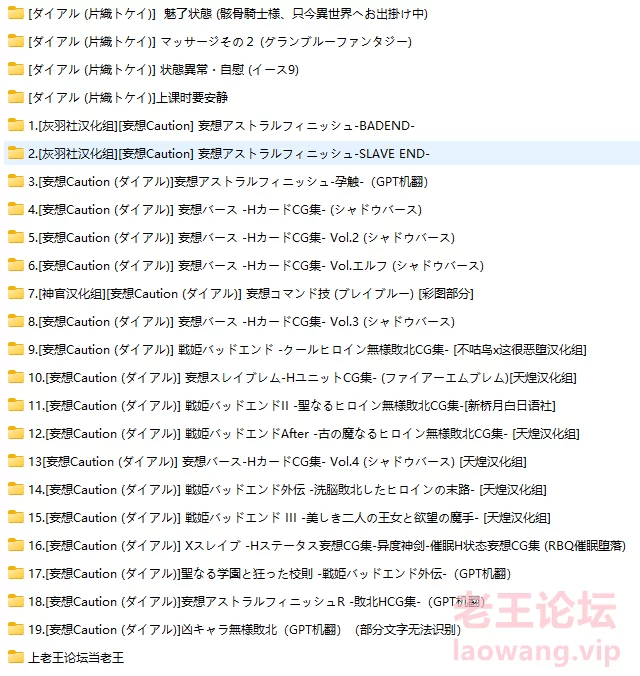Select folder name 状態異常・自慰 (イース9)

163,70
